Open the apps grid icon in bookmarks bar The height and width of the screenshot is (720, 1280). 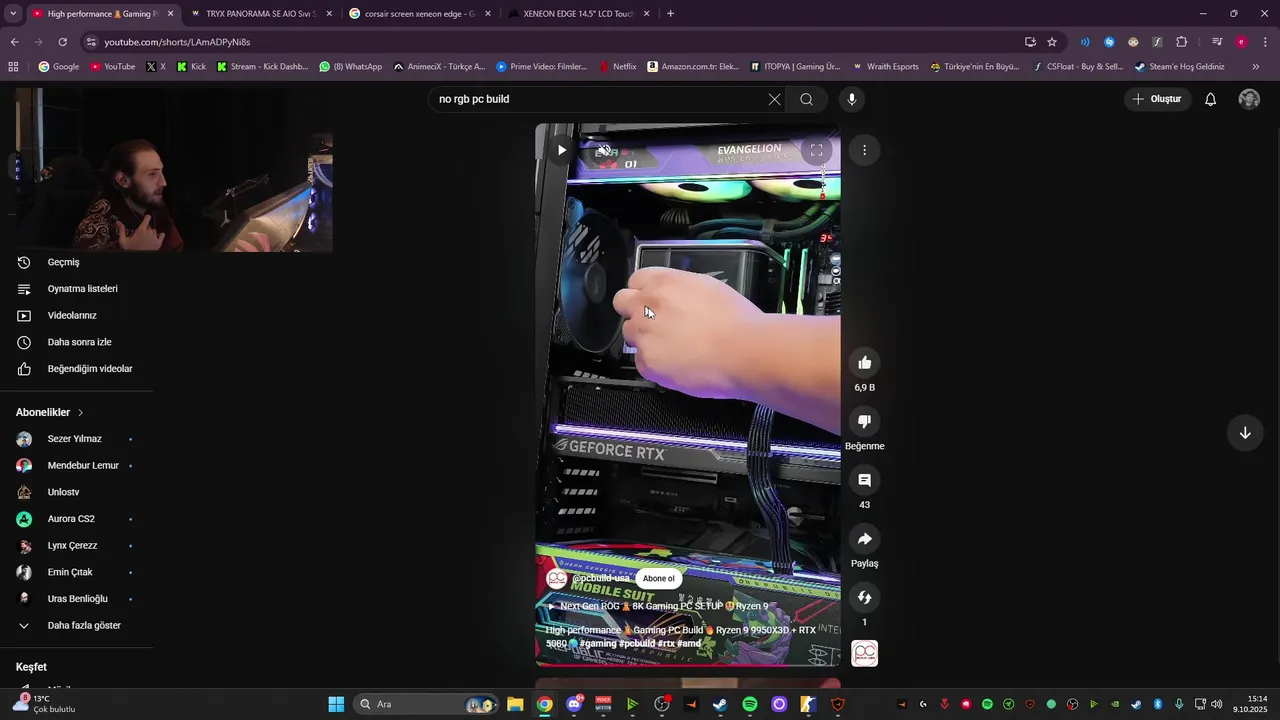click(x=13, y=67)
